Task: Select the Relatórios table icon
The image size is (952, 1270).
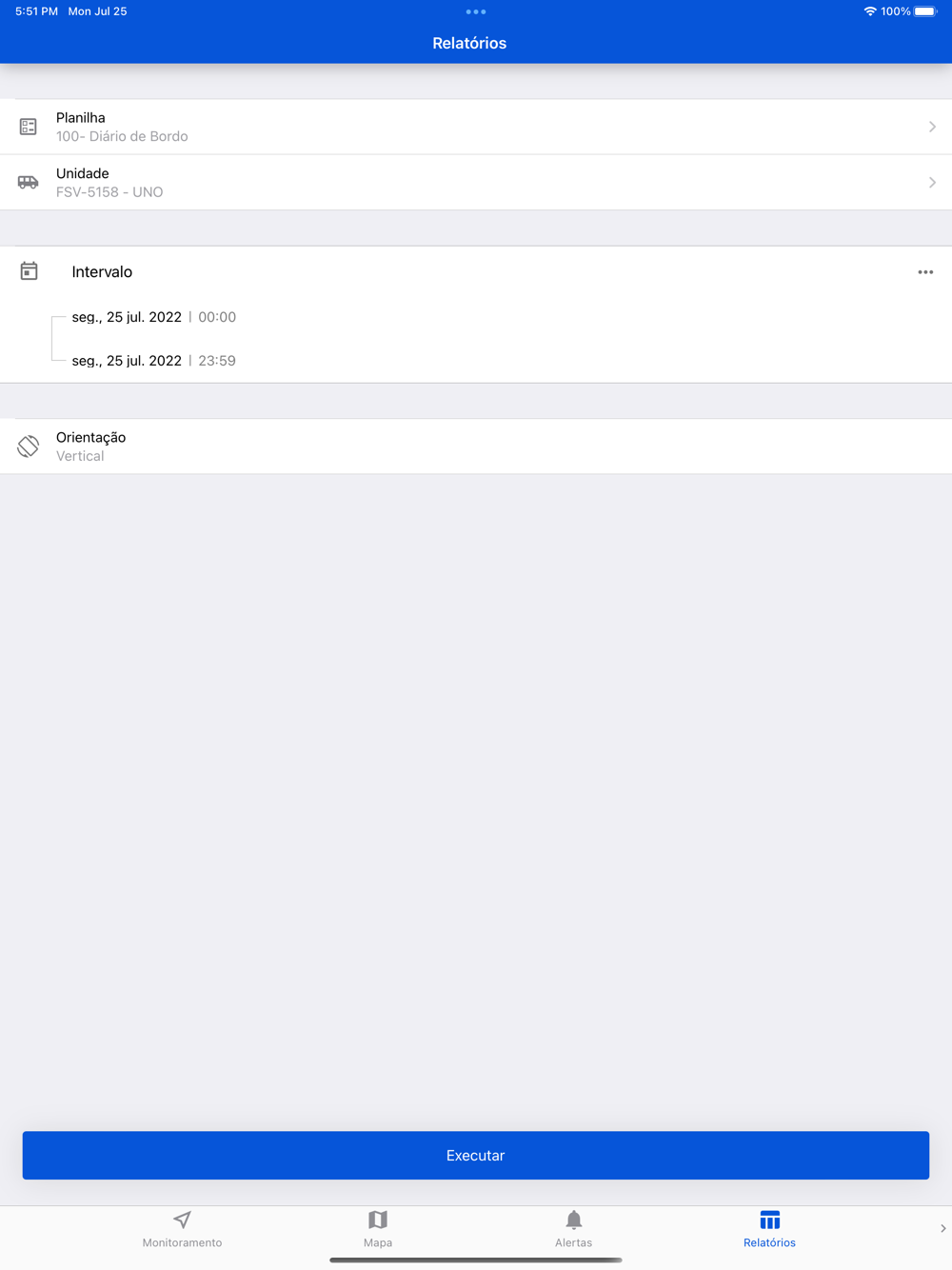Action: (x=770, y=1220)
